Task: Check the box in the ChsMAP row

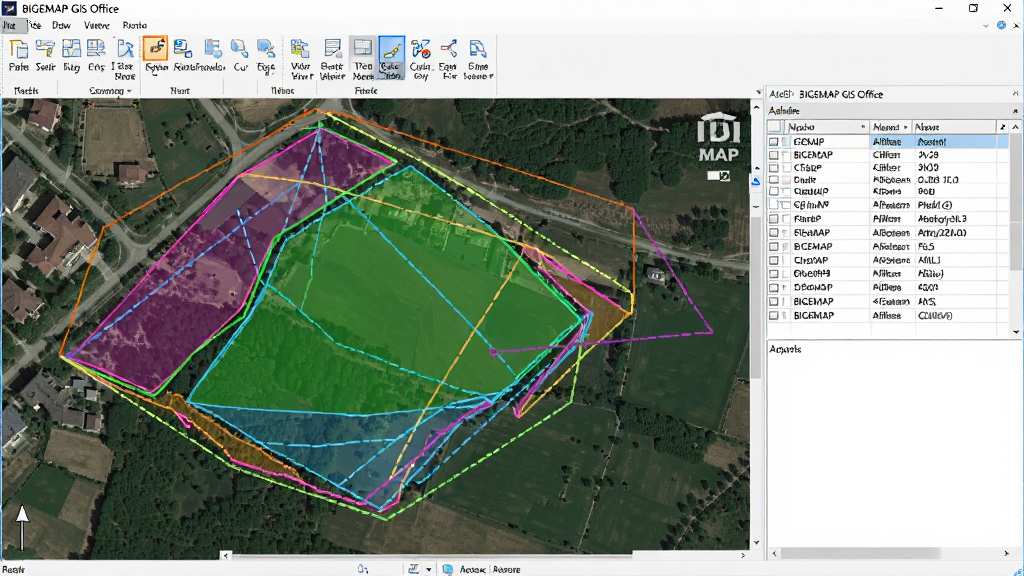Action: coord(774,260)
